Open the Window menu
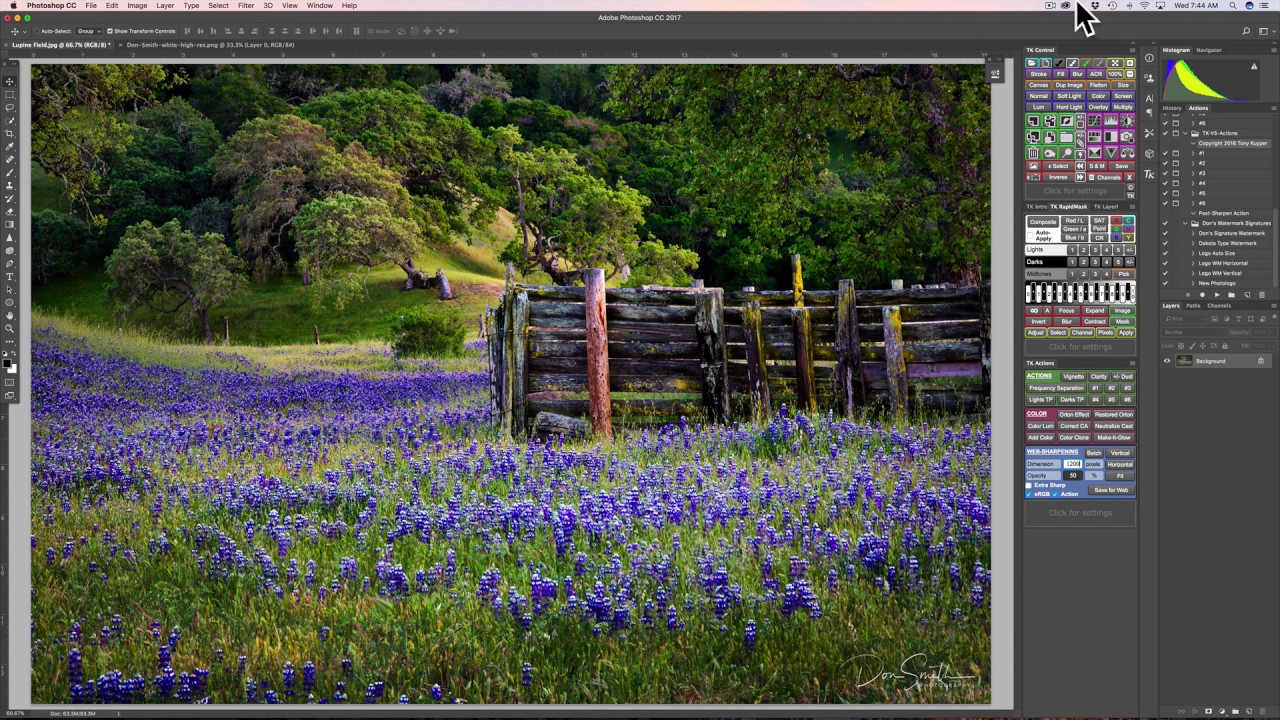1280x720 pixels. point(320,6)
